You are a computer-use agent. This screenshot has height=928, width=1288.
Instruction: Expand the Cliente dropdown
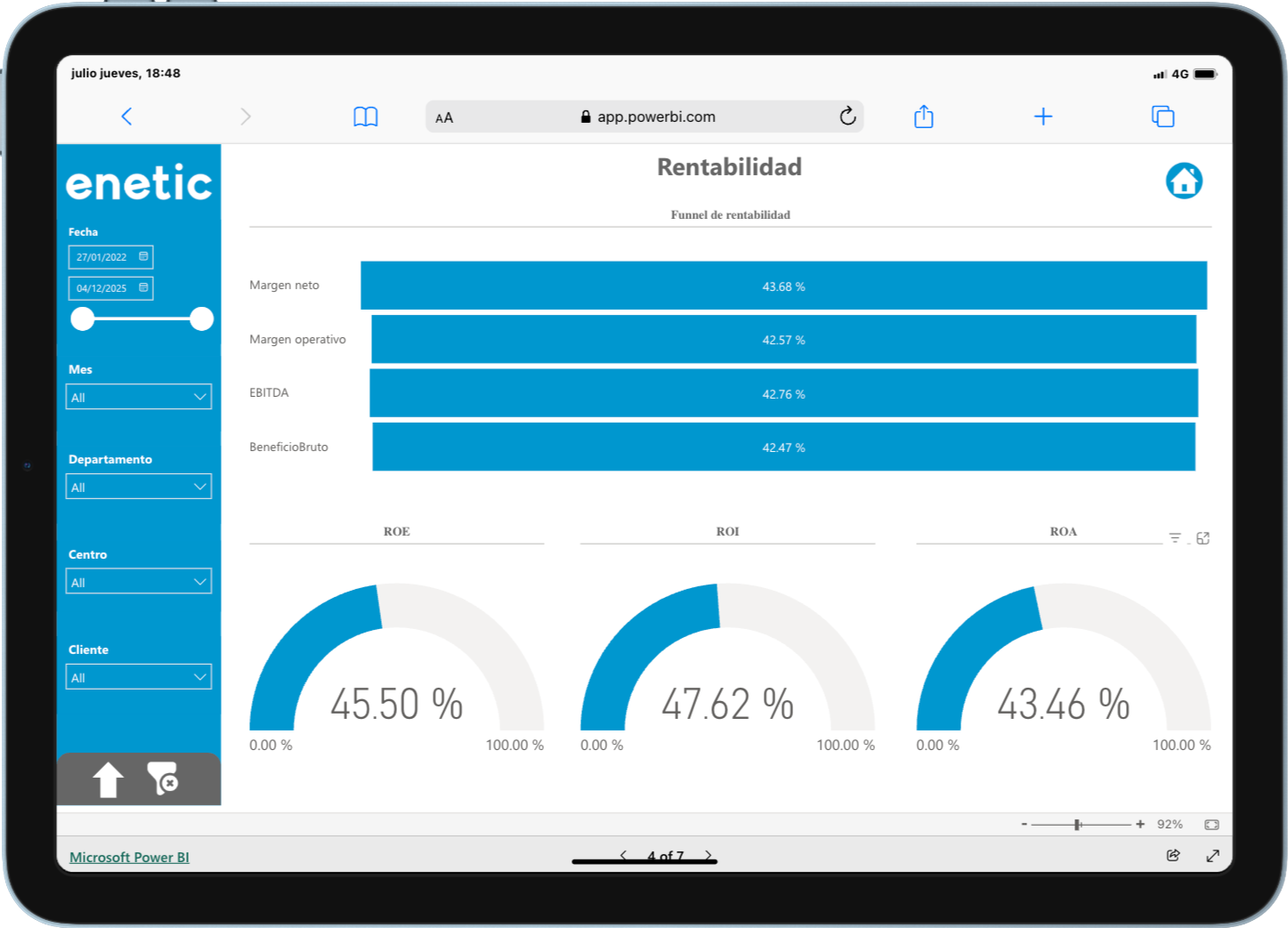click(x=139, y=677)
